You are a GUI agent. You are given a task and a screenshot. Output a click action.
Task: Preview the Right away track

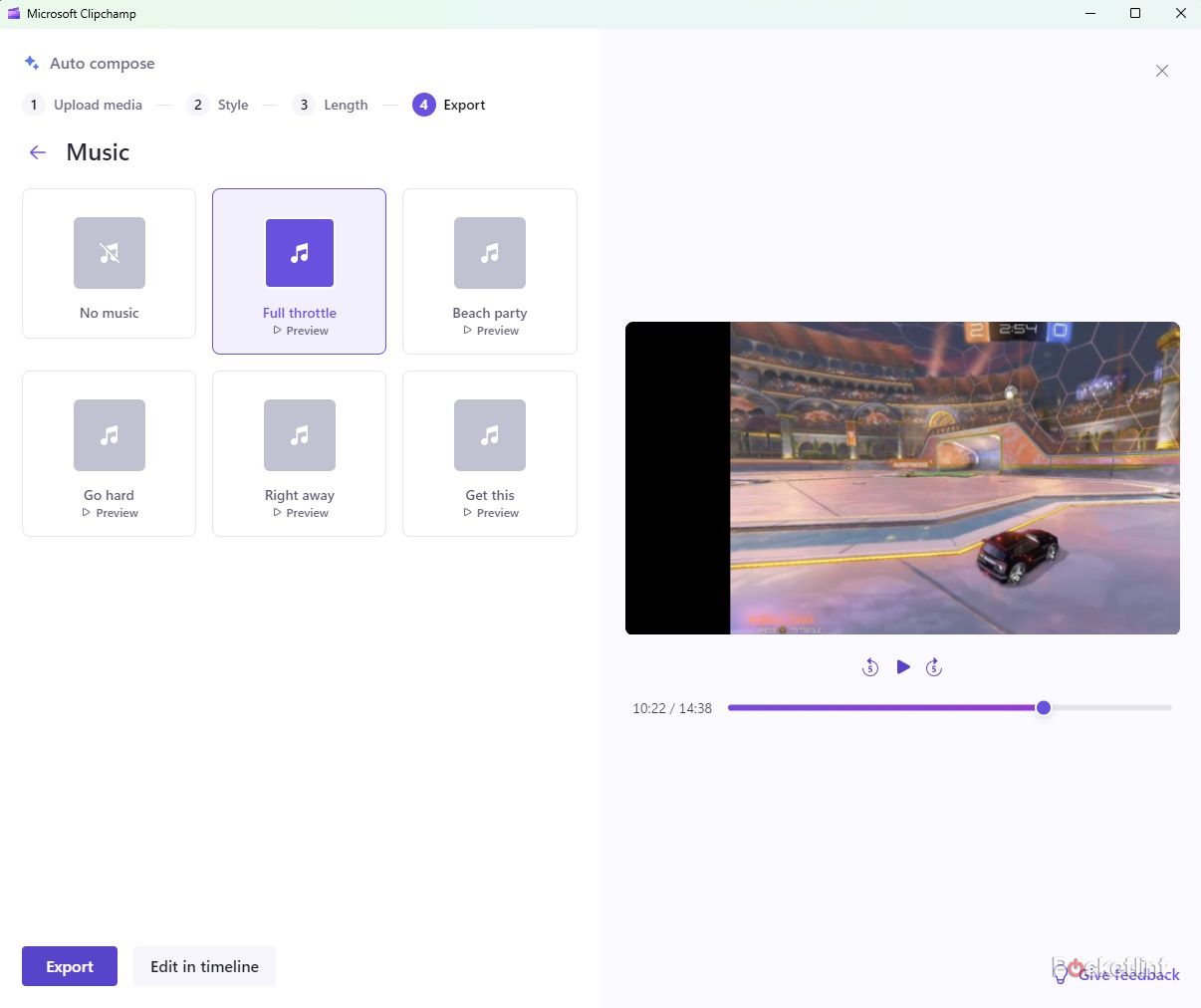pyautogui.click(x=300, y=513)
